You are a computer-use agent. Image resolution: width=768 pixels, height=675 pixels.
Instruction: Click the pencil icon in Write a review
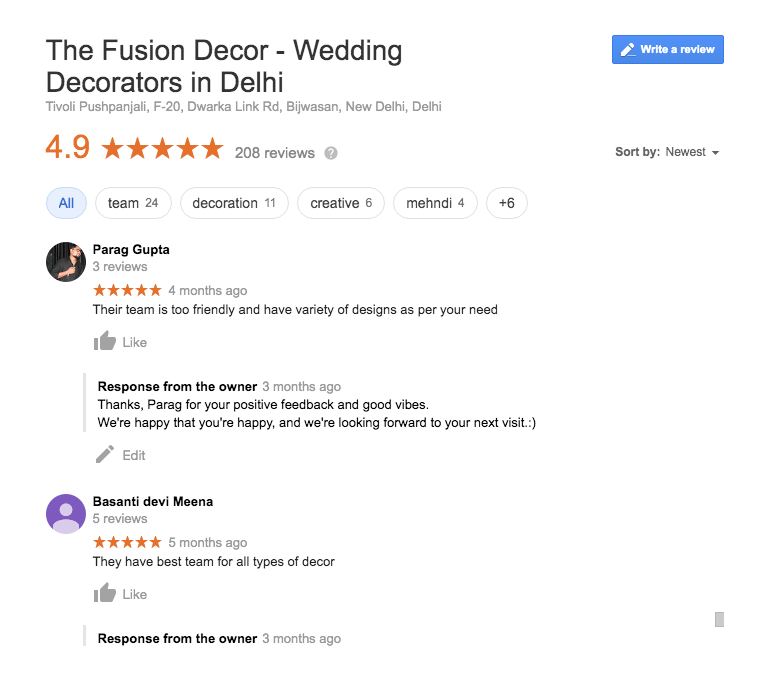[628, 49]
